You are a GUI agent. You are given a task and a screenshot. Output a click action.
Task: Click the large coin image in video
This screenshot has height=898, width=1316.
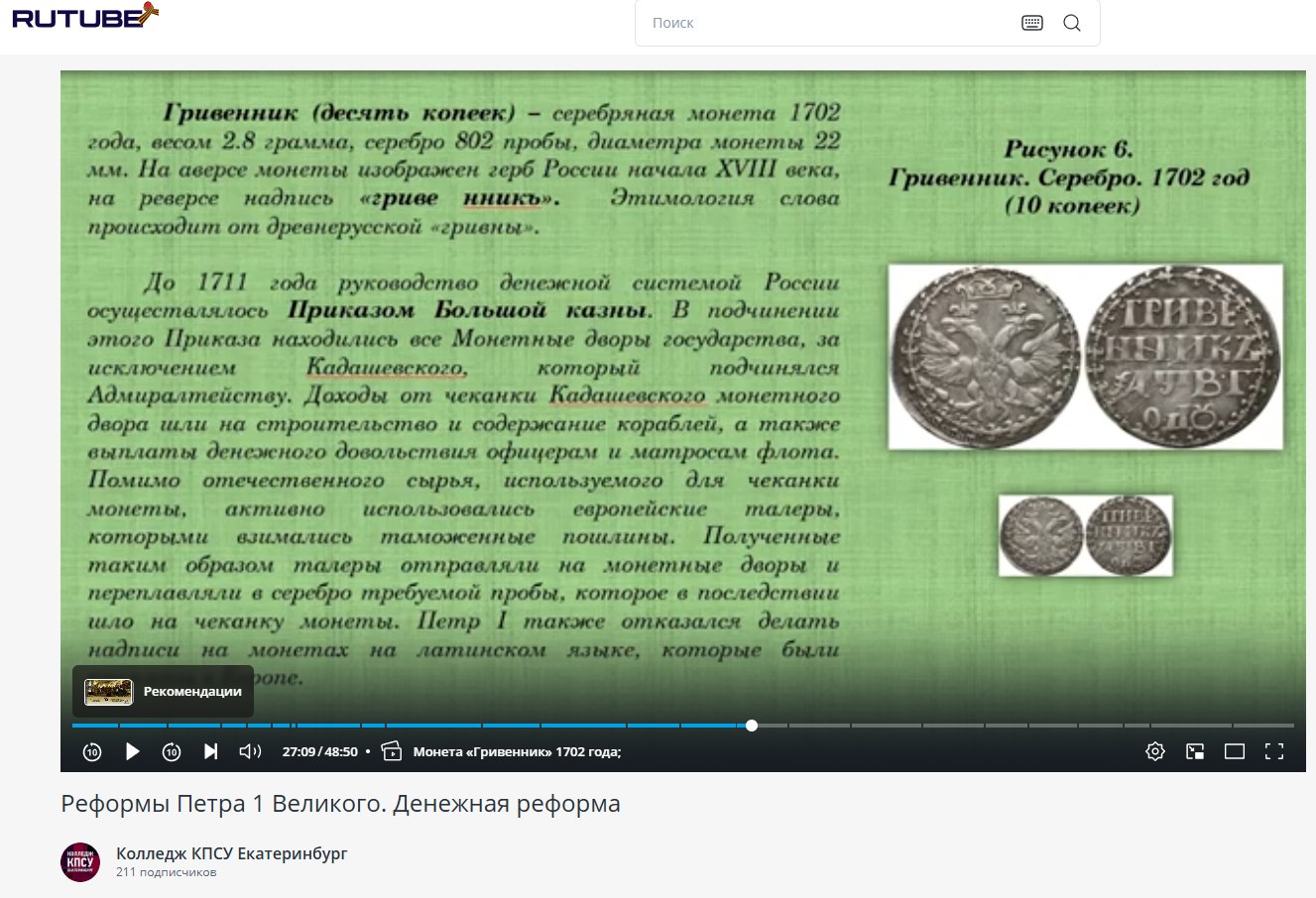click(1086, 356)
